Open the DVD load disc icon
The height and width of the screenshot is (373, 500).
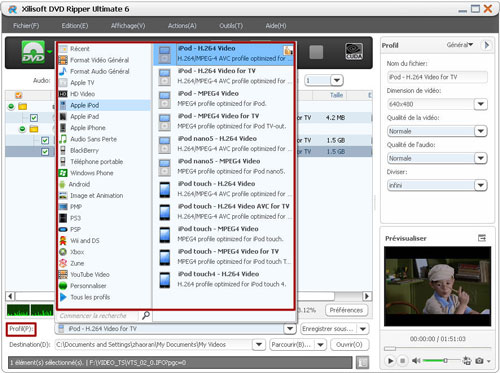33,52
